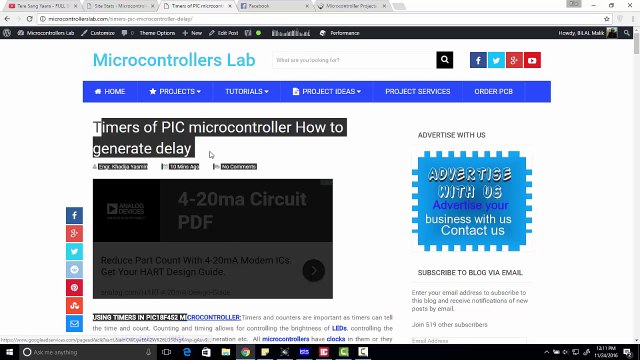Bookmark this page with the star icon
640x360 pixels.
pyautogui.click(x=607, y=19)
